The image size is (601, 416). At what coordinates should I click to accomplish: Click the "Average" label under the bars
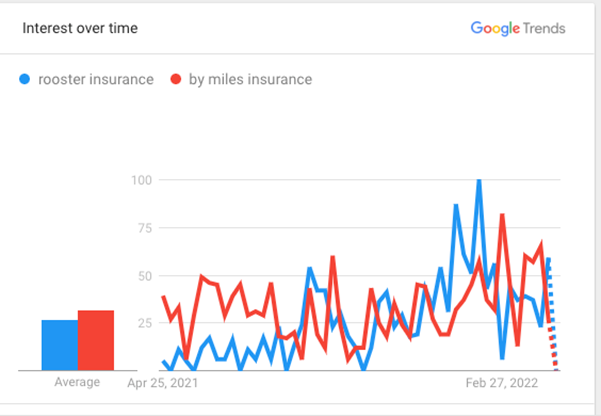pos(78,383)
